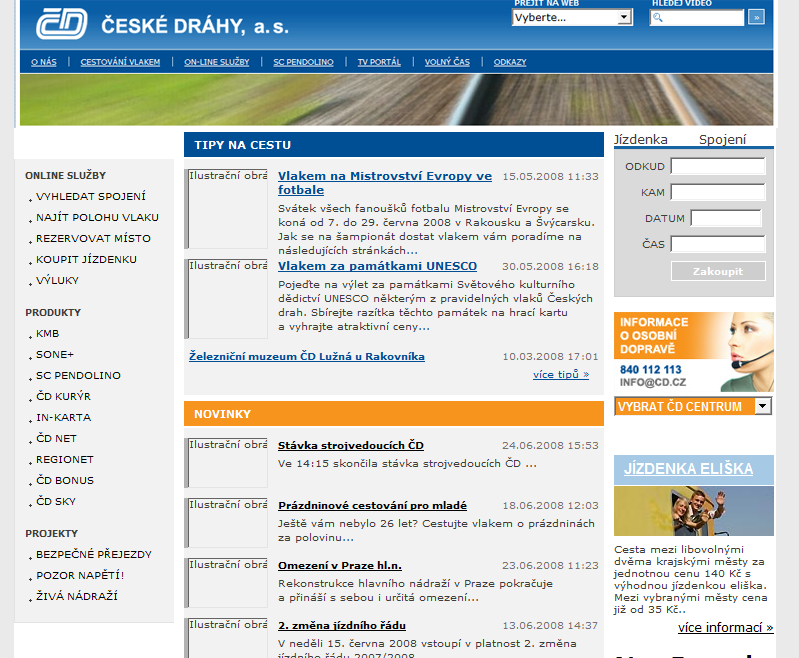This screenshot has width=799, height=658.
Task: Follow the 'více tipů »' link
Action: pyautogui.click(x=561, y=375)
